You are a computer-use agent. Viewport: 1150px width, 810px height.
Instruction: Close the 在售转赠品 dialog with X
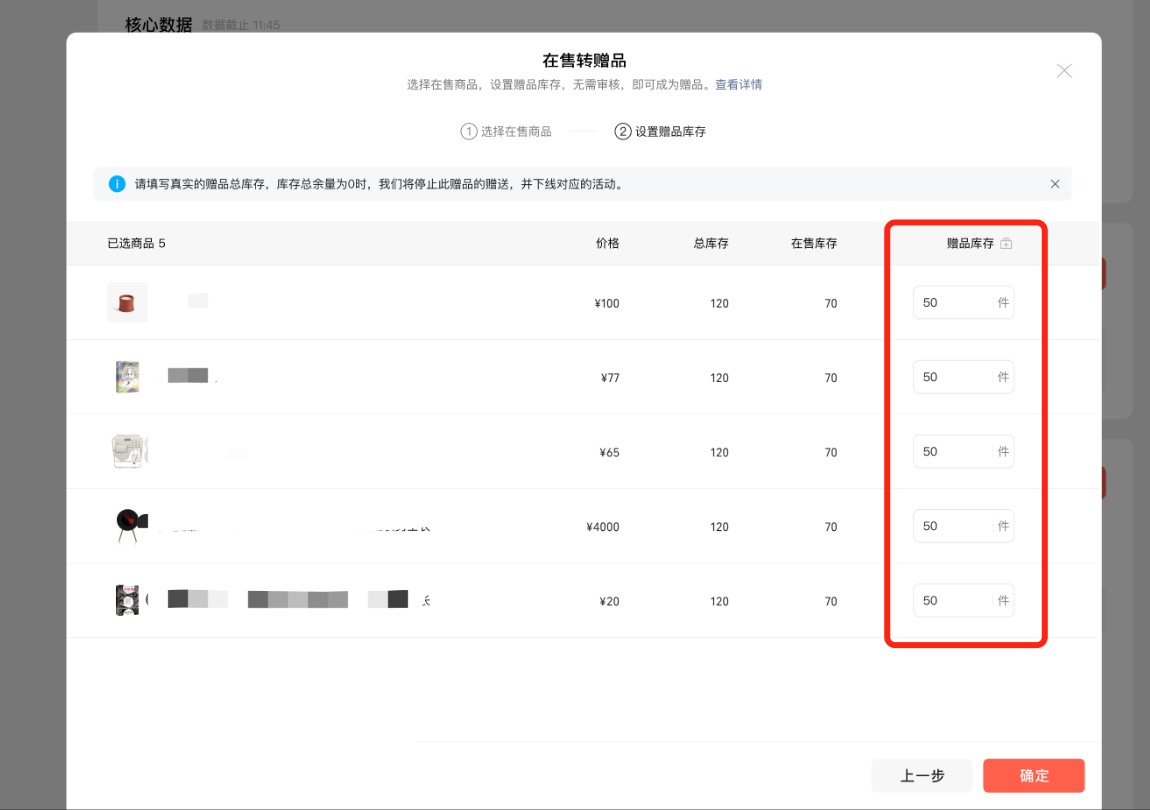pos(1064,71)
